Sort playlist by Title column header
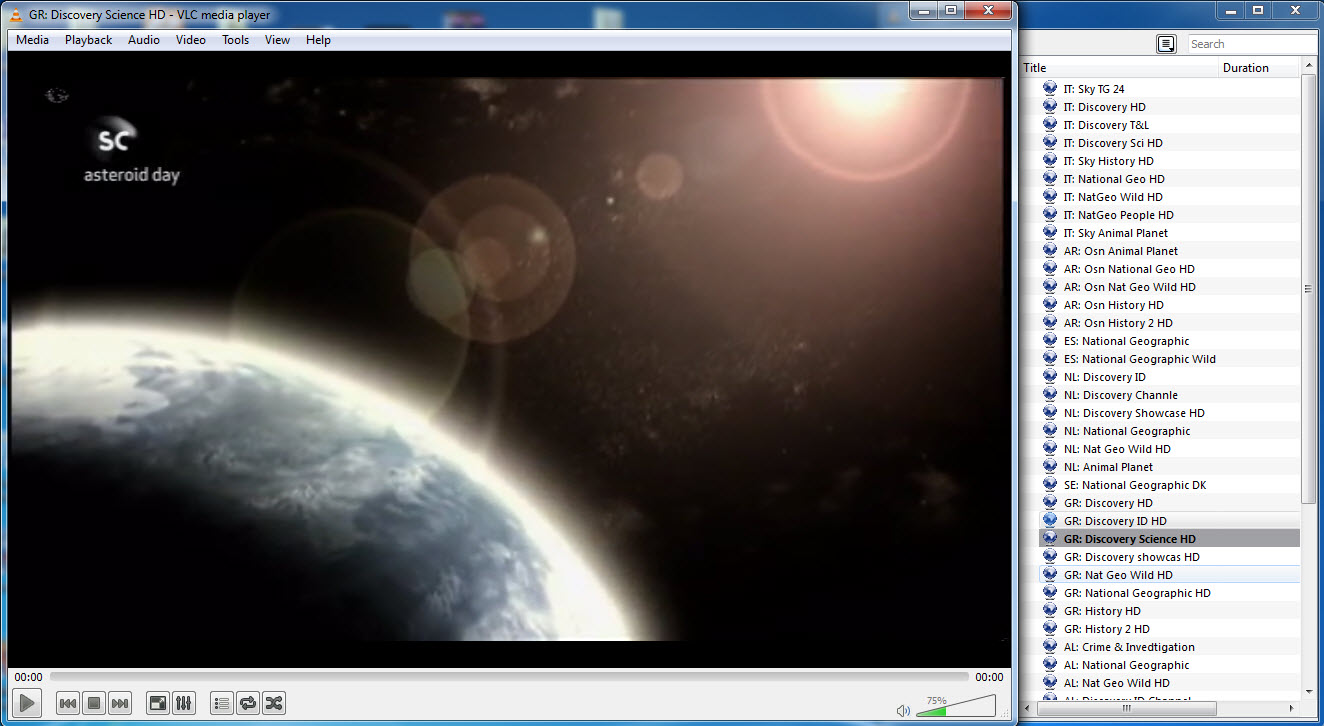The image size is (1324, 726). coord(1120,68)
